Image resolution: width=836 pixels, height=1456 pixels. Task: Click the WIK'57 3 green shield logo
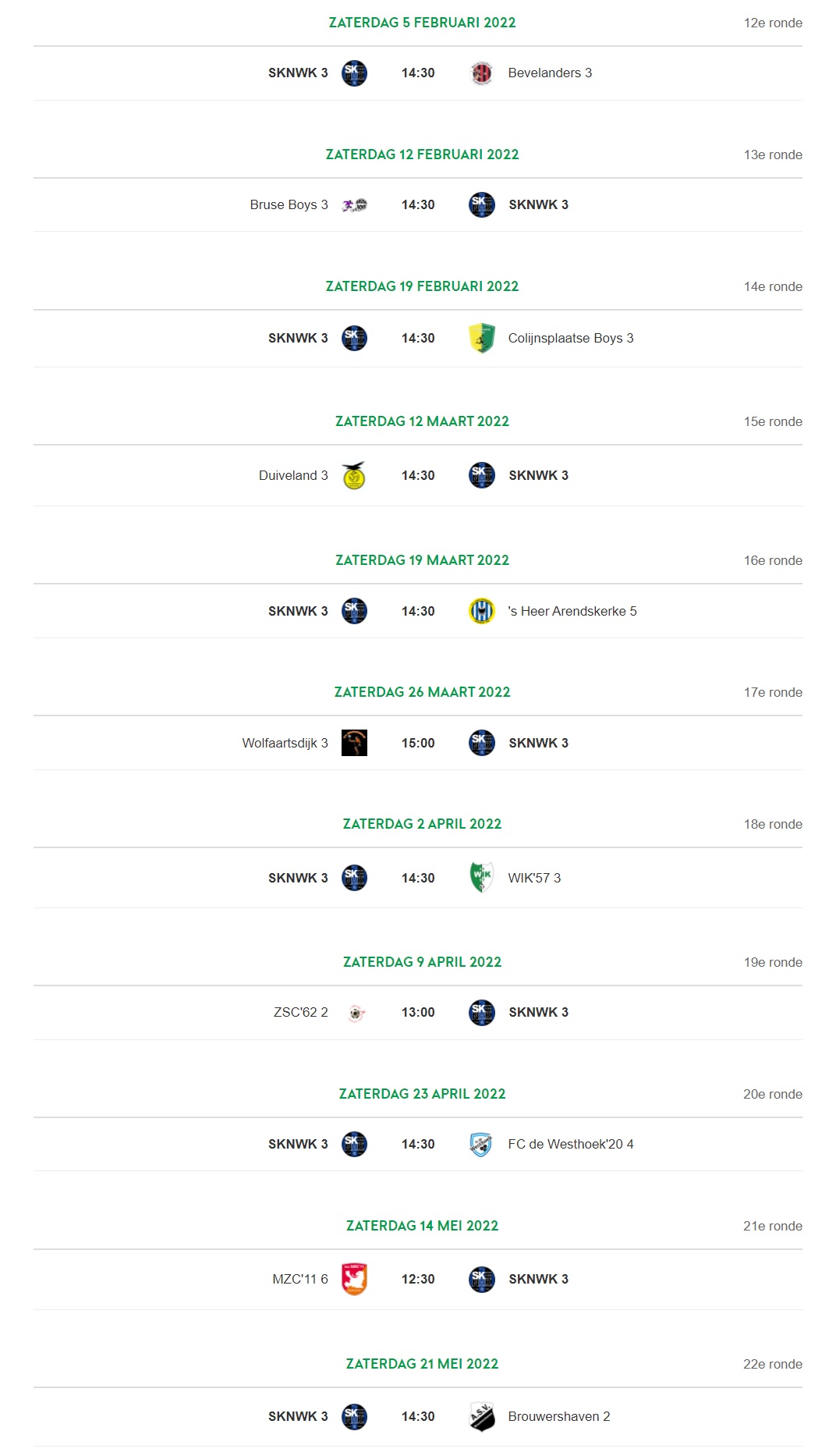[482, 878]
